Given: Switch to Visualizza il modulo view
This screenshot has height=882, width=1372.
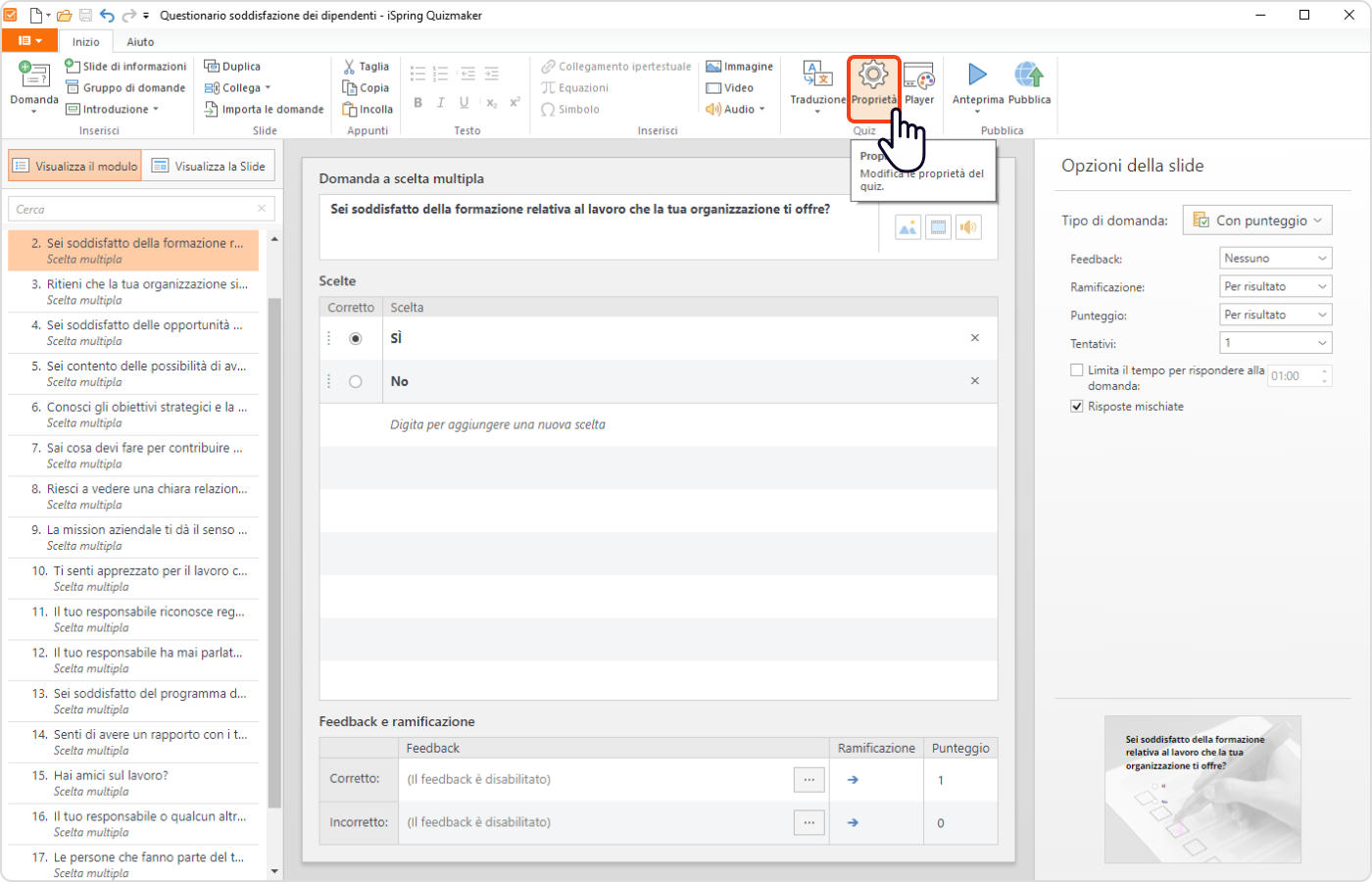Looking at the screenshot, I should [x=75, y=166].
